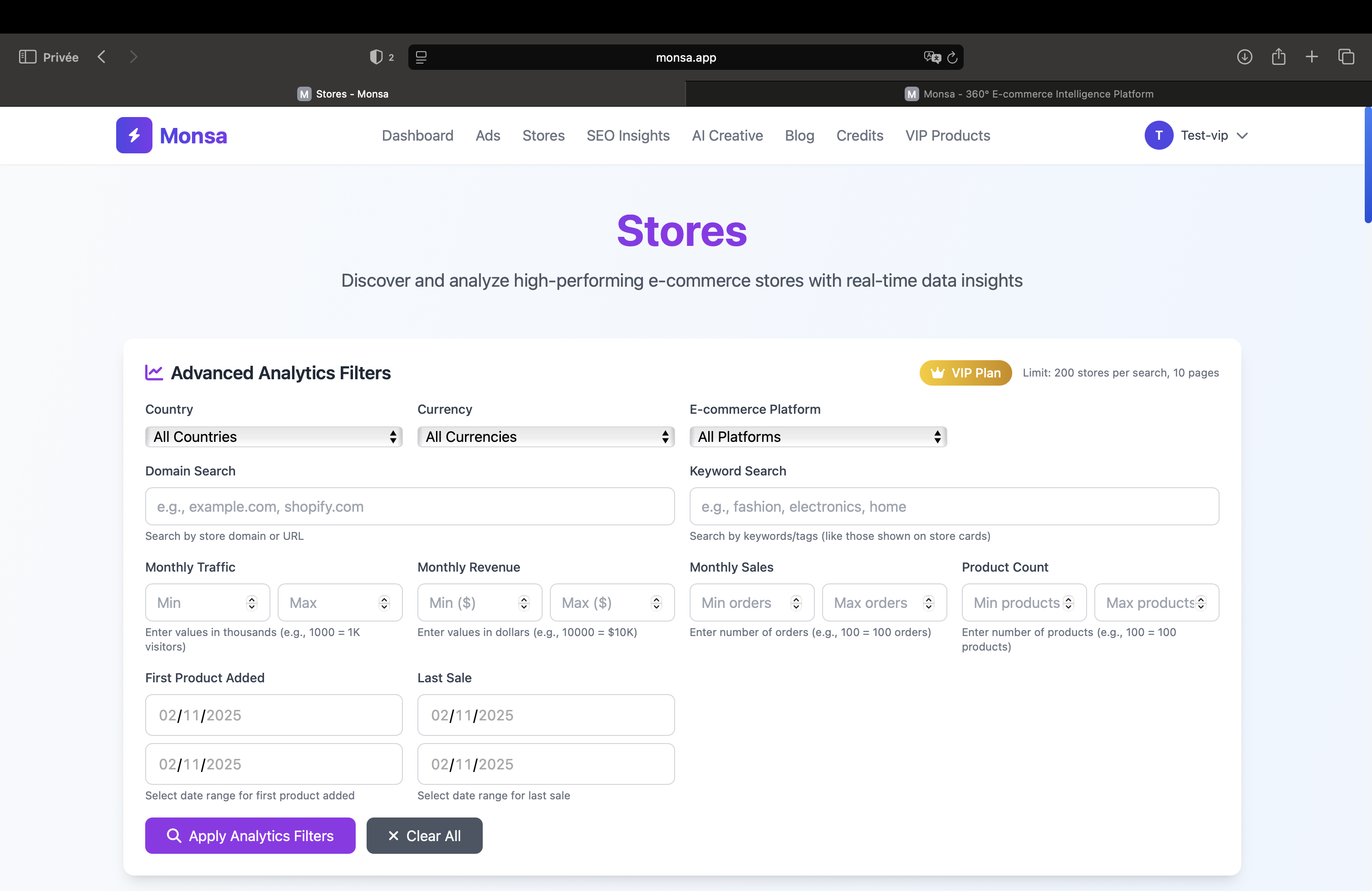Click the Advanced Analytics chart icon
This screenshot has width=1372, height=891.
coord(154,372)
